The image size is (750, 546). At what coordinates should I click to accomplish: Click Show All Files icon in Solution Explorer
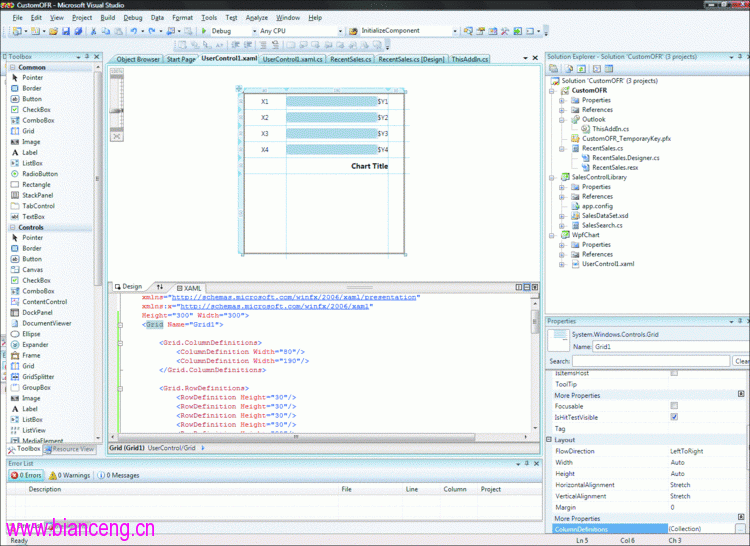(569, 69)
